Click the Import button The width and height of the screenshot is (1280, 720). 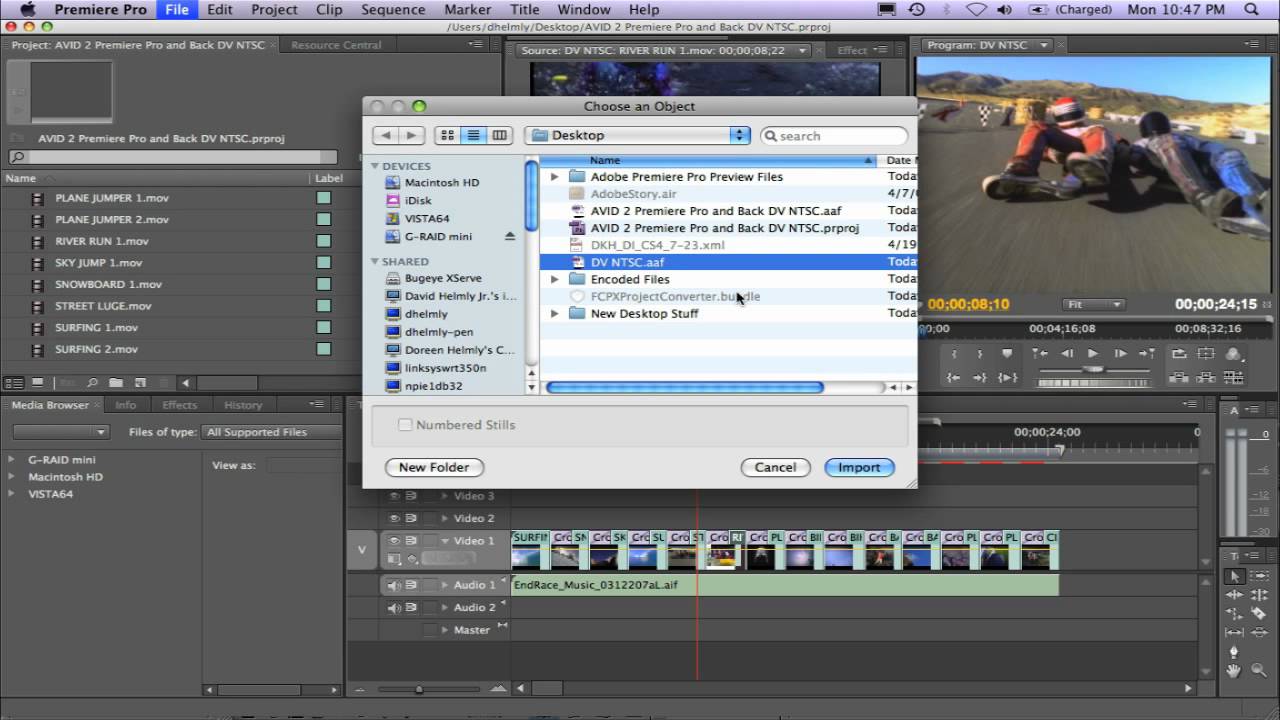click(859, 467)
